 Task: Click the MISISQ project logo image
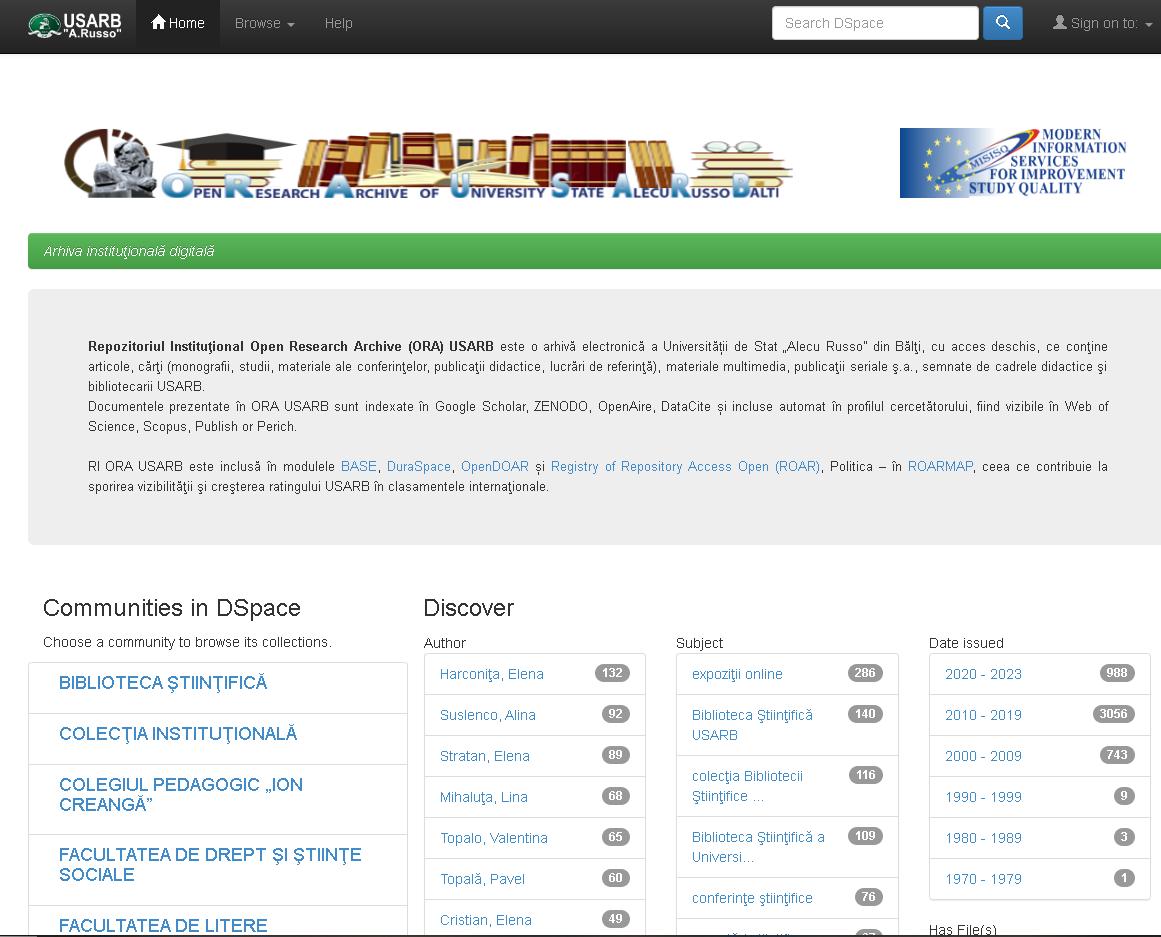tap(1013, 162)
